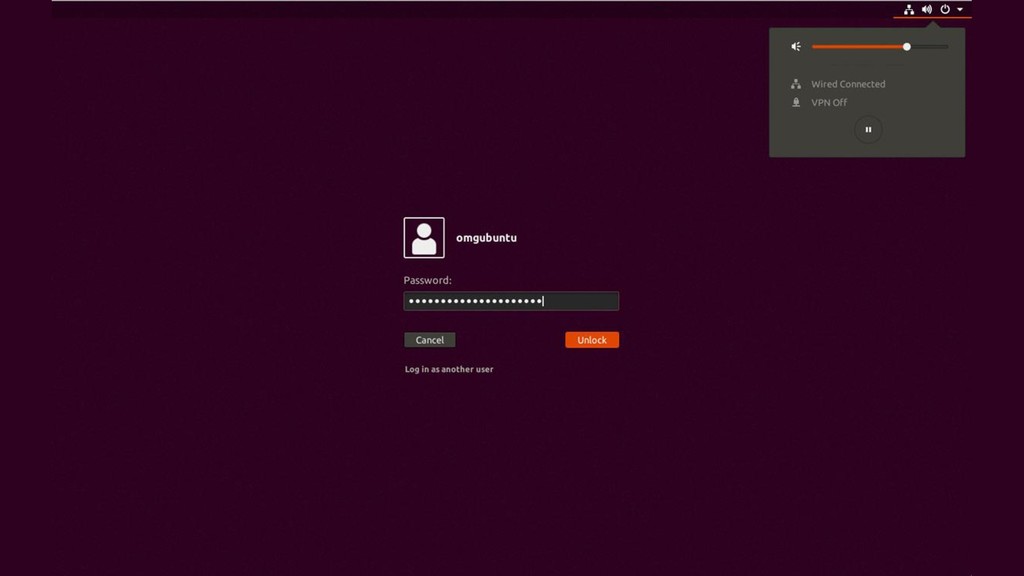The height and width of the screenshot is (576, 1024).
Task: Adjust the volume slider handle
Action: [906, 46]
